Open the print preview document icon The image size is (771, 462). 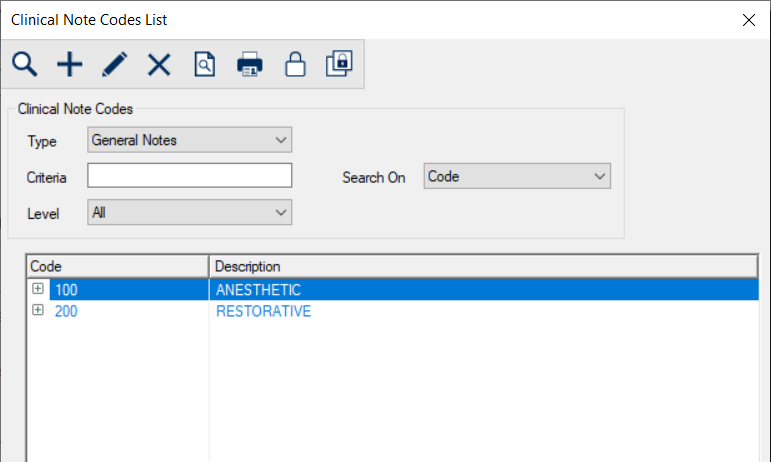click(204, 65)
